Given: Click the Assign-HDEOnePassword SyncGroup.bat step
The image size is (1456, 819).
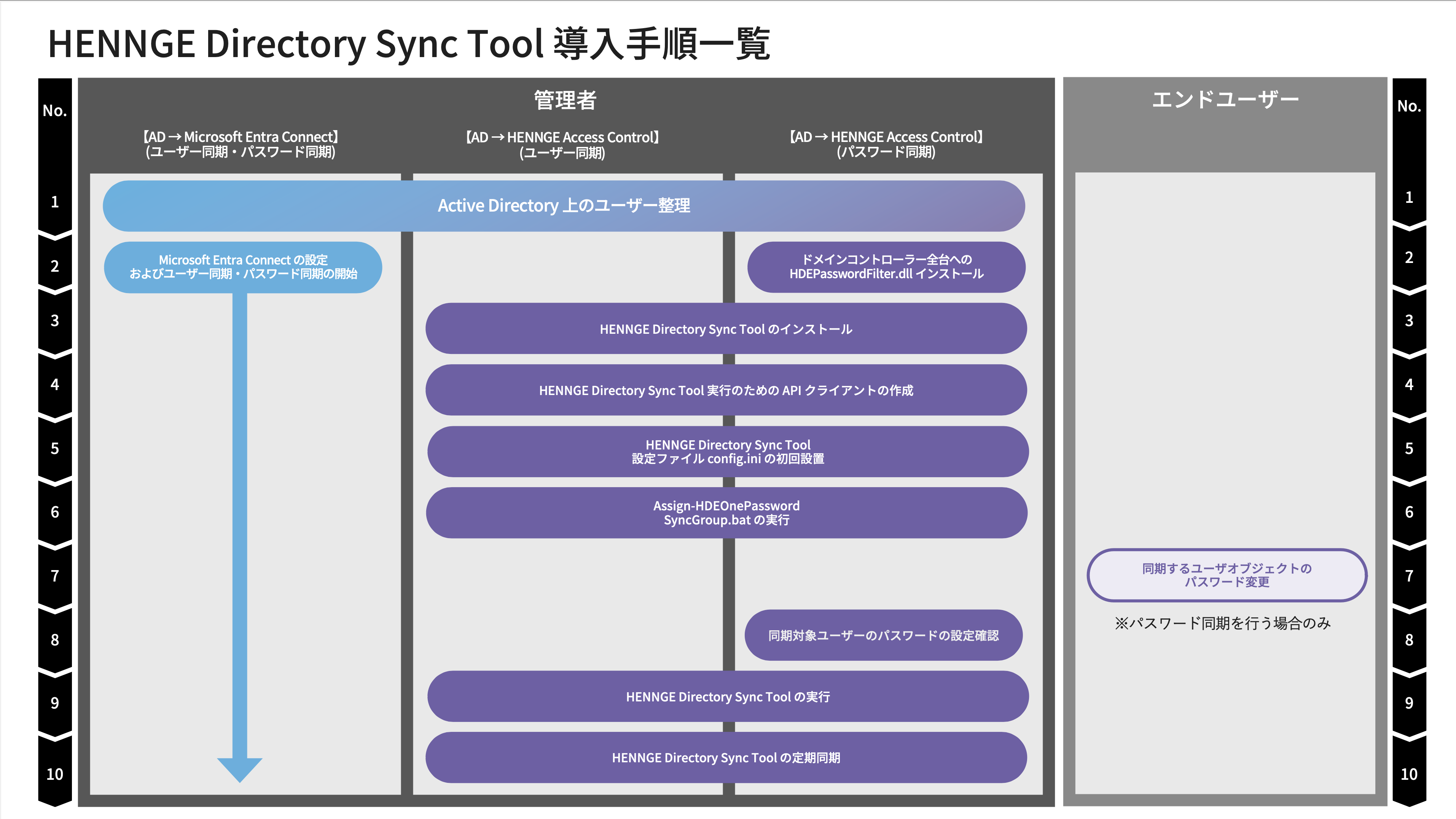Looking at the screenshot, I should [x=726, y=513].
